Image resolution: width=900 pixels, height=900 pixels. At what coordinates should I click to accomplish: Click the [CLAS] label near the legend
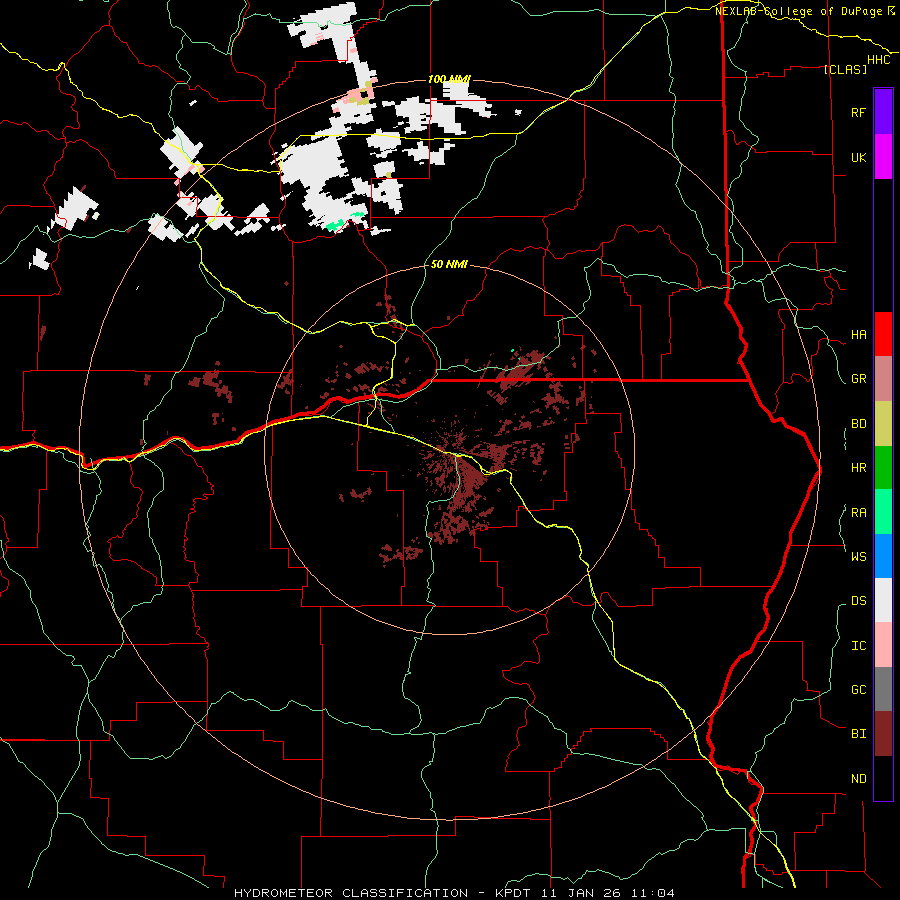coord(845,69)
